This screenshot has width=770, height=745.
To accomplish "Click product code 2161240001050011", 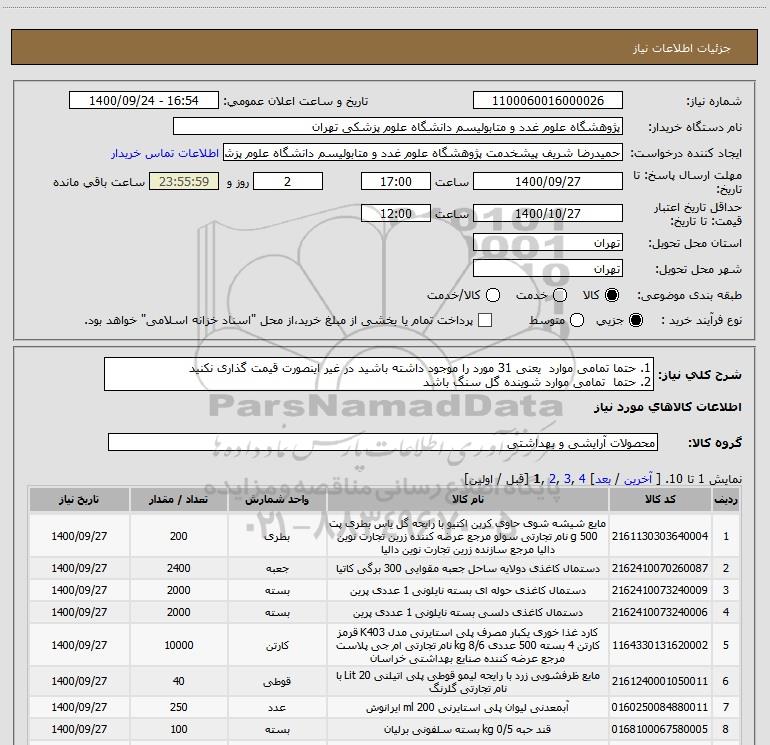I will tap(660, 681).
